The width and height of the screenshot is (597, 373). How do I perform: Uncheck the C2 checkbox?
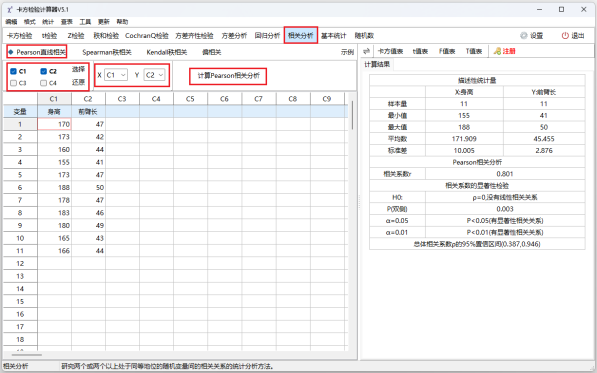(43, 71)
